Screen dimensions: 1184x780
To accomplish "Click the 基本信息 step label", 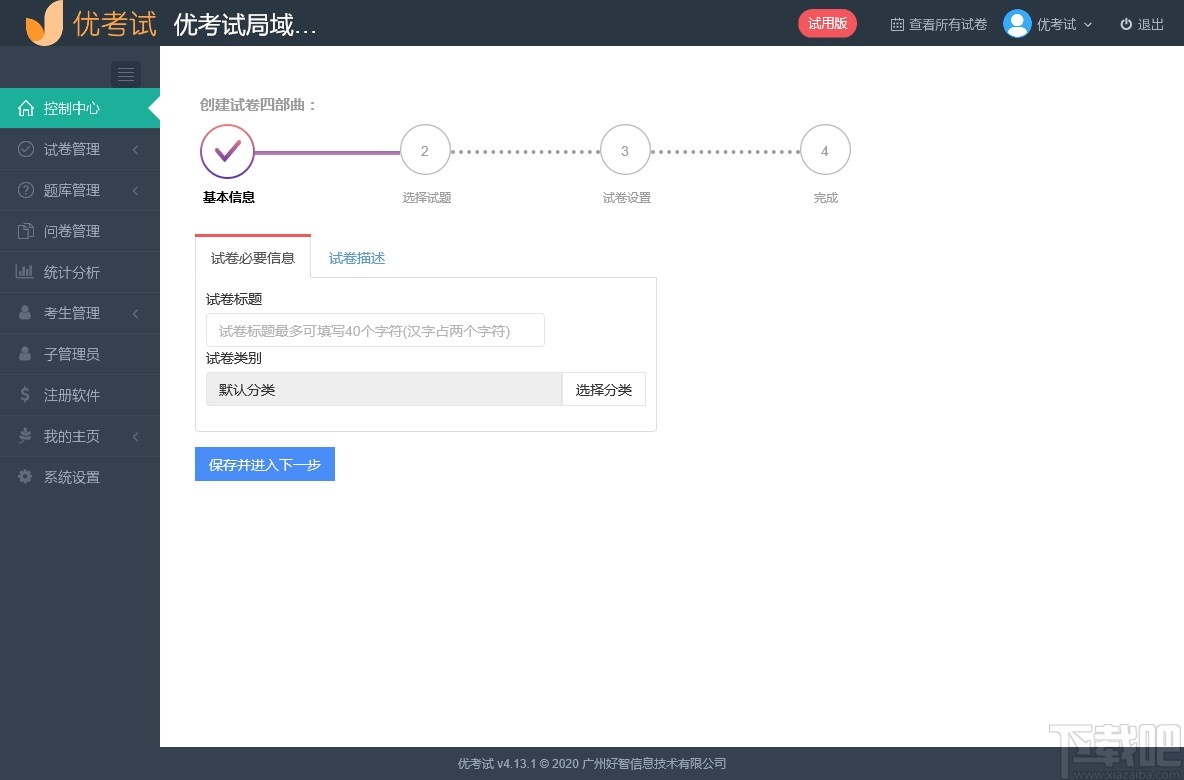I will 229,197.
